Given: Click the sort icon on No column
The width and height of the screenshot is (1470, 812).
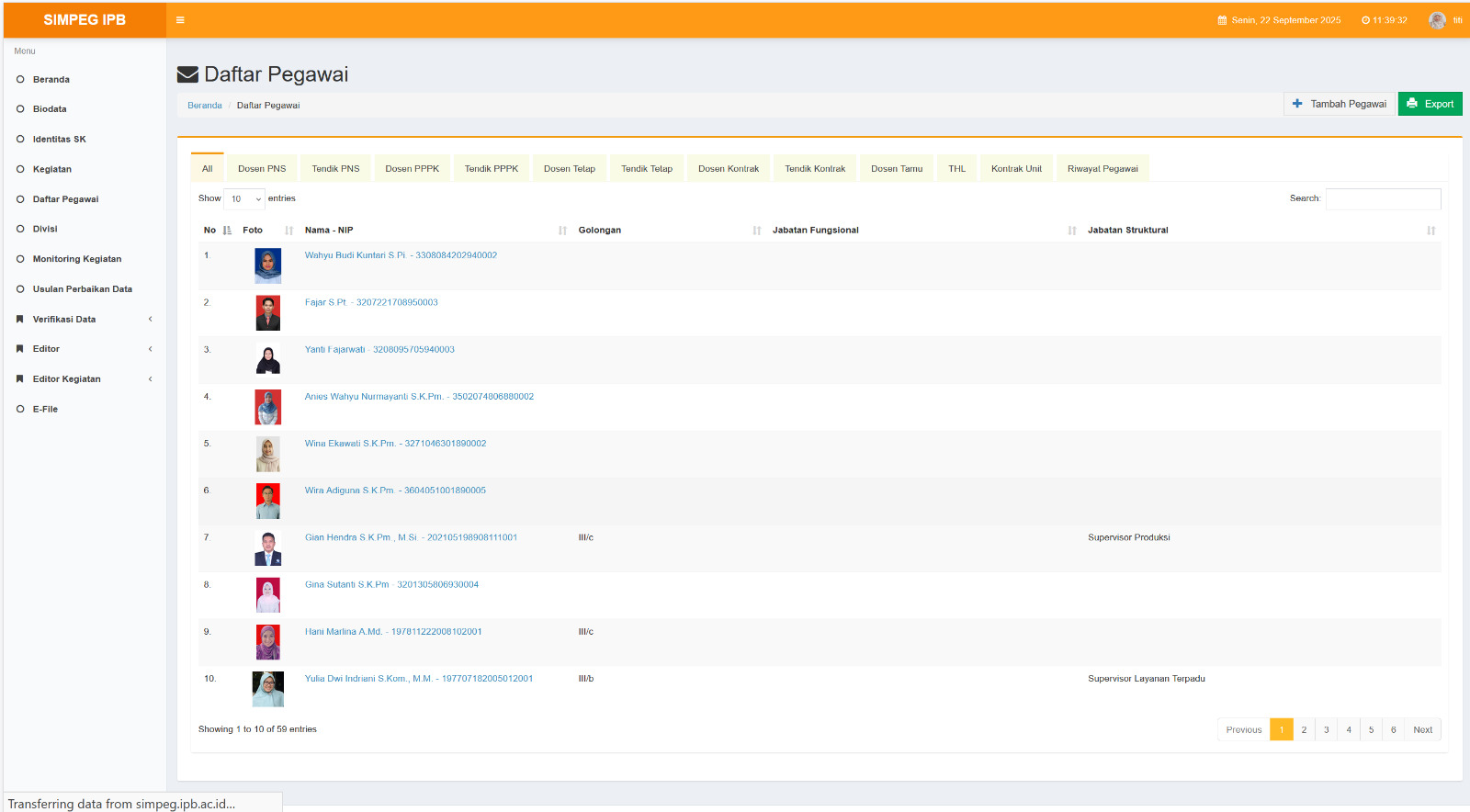Looking at the screenshot, I should [227, 231].
